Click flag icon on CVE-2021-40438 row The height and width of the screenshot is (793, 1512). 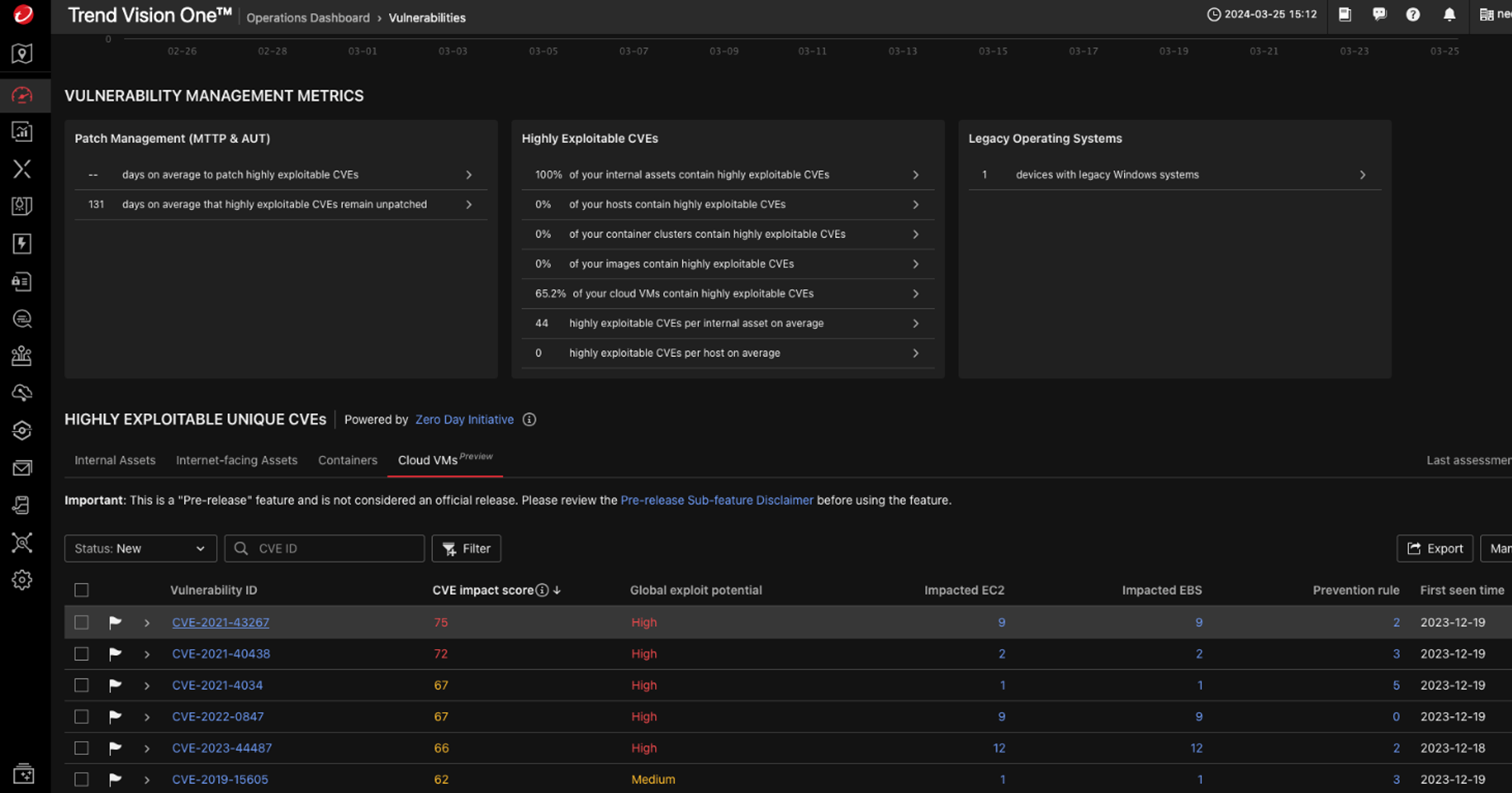(115, 653)
